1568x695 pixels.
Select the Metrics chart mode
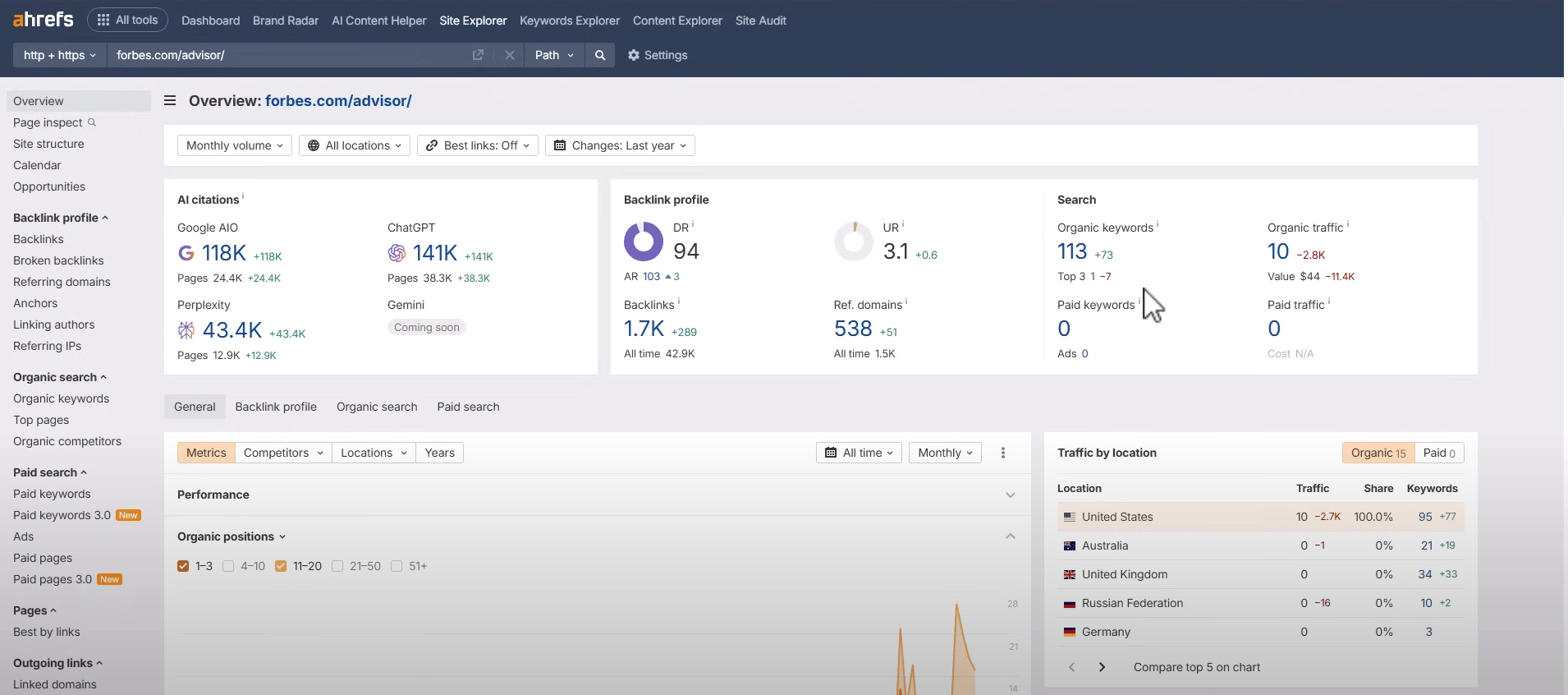tap(206, 453)
